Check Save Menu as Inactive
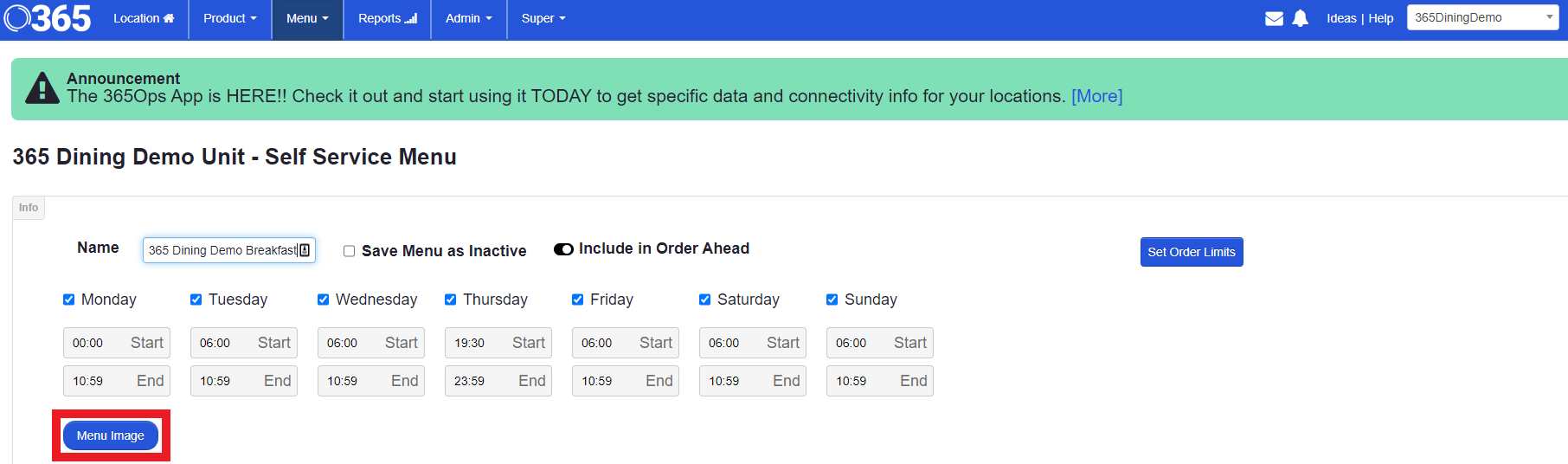1568x464 pixels. pyautogui.click(x=349, y=251)
